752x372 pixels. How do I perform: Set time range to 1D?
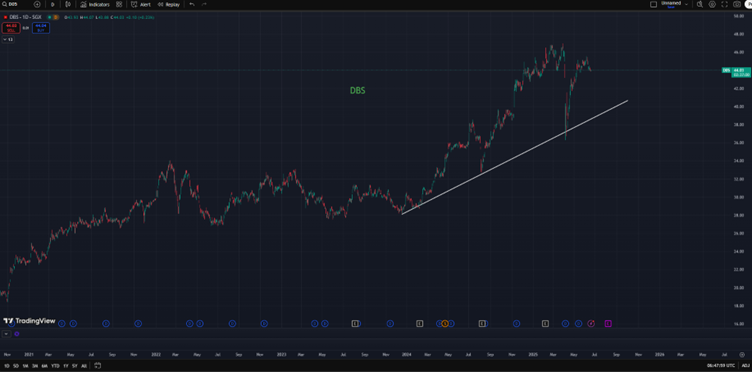tap(6, 366)
